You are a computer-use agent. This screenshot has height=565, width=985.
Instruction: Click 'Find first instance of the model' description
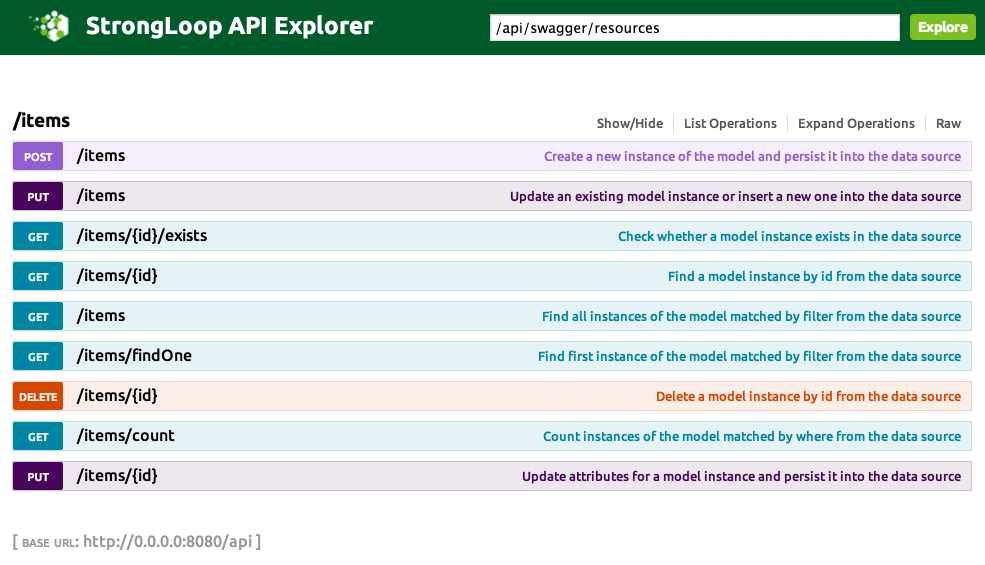749,356
